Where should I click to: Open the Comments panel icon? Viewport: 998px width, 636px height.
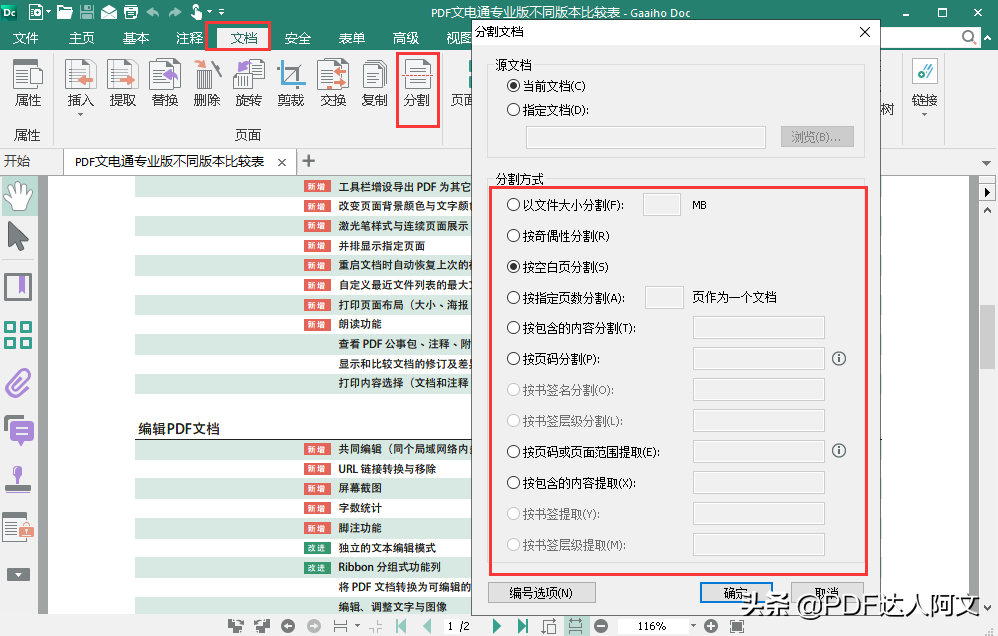click(18, 431)
